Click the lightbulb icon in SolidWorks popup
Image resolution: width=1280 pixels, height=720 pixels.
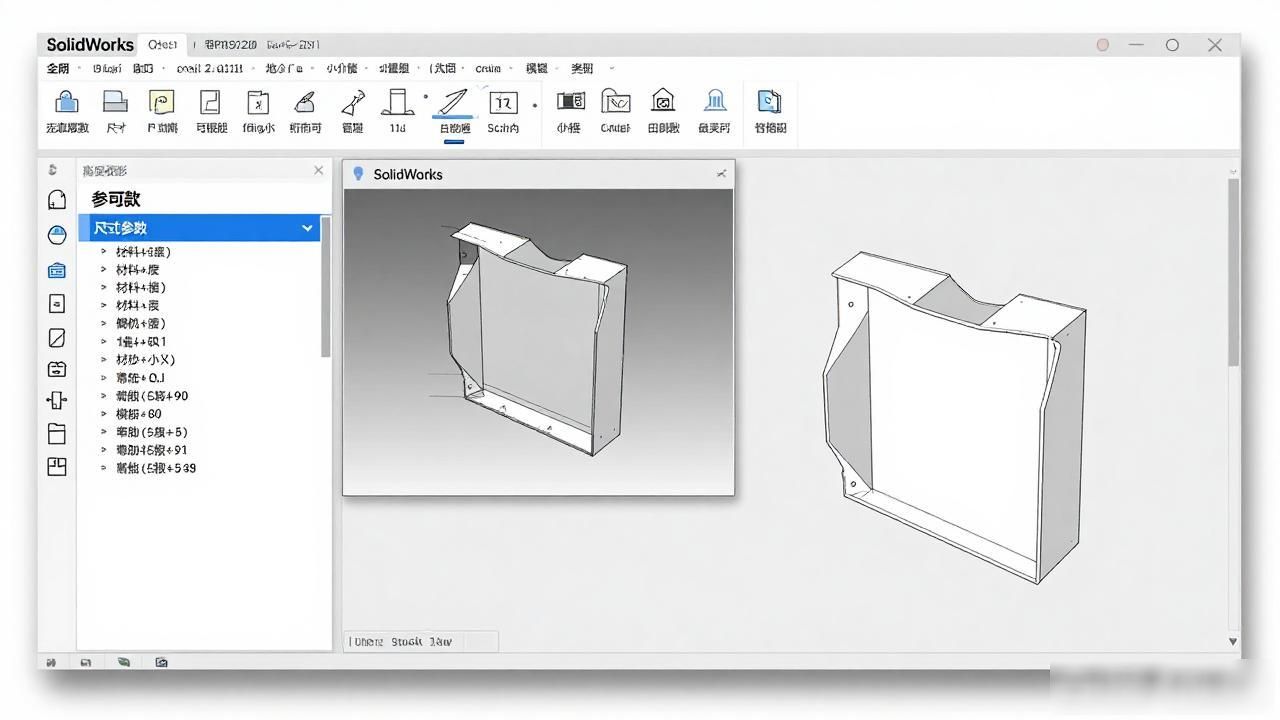pyautogui.click(x=359, y=174)
